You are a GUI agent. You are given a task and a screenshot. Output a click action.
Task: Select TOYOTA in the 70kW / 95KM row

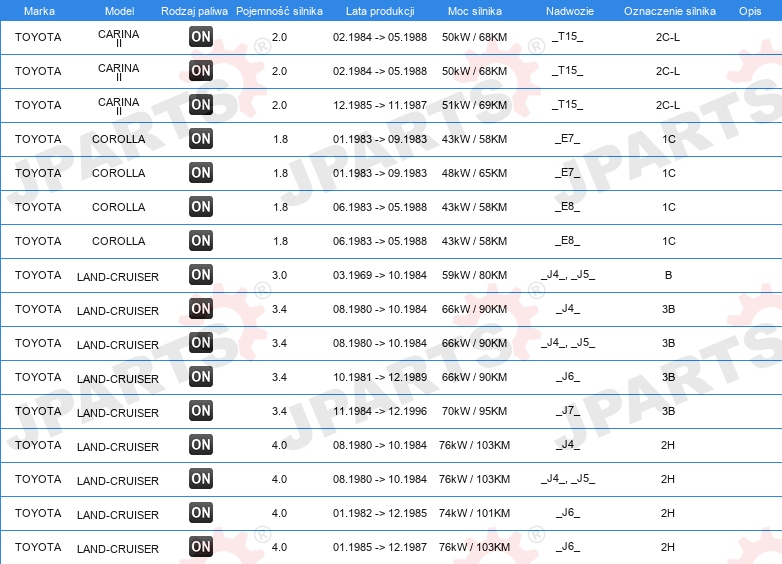click(38, 411)
